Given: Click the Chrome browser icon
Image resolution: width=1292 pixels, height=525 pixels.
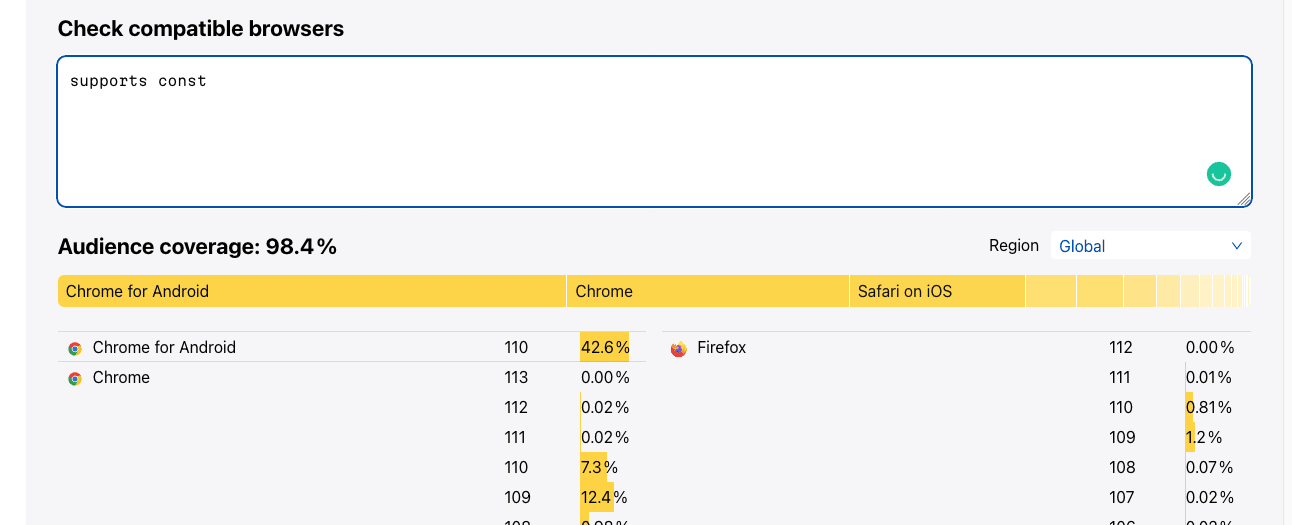Looking at the screenshot, I should [x=75, y=379].
